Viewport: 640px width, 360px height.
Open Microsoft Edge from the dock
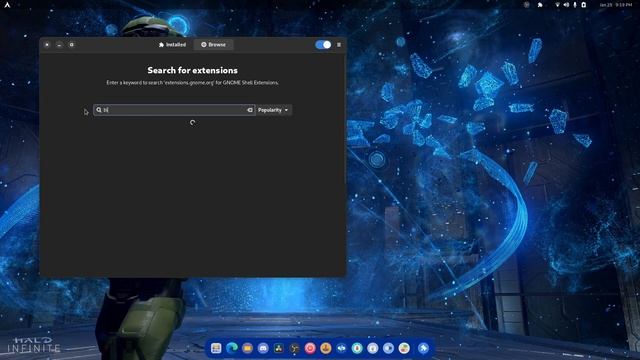coord(232,348)
